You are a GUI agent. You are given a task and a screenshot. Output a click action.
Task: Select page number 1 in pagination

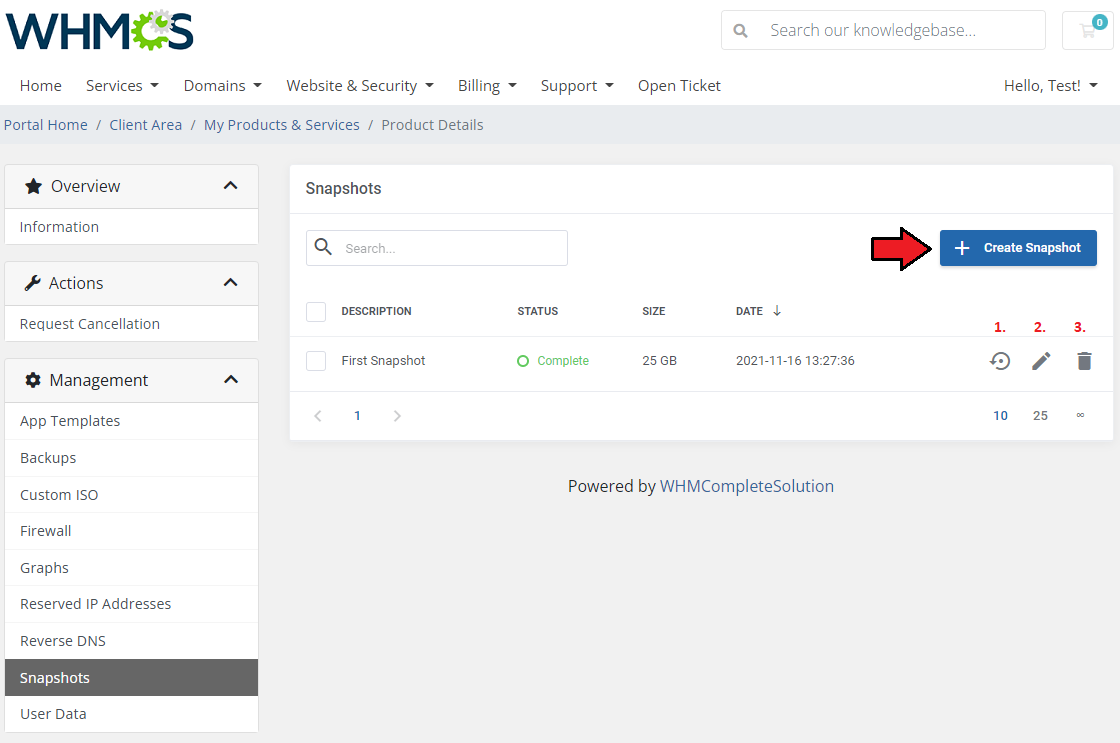[357, 416]
